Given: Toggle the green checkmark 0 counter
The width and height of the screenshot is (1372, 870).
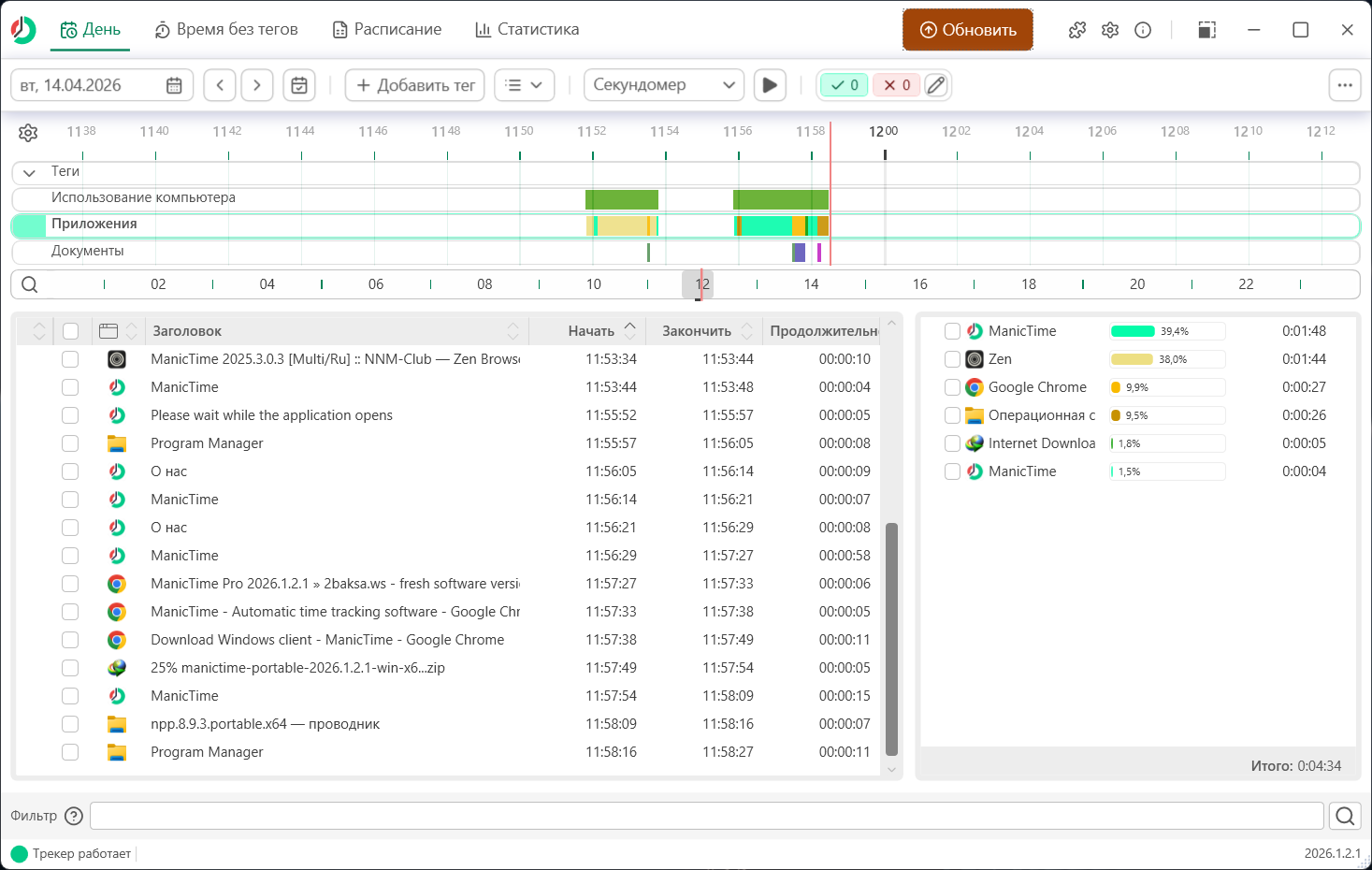Looking at the screenshot, I should point(845,85).
